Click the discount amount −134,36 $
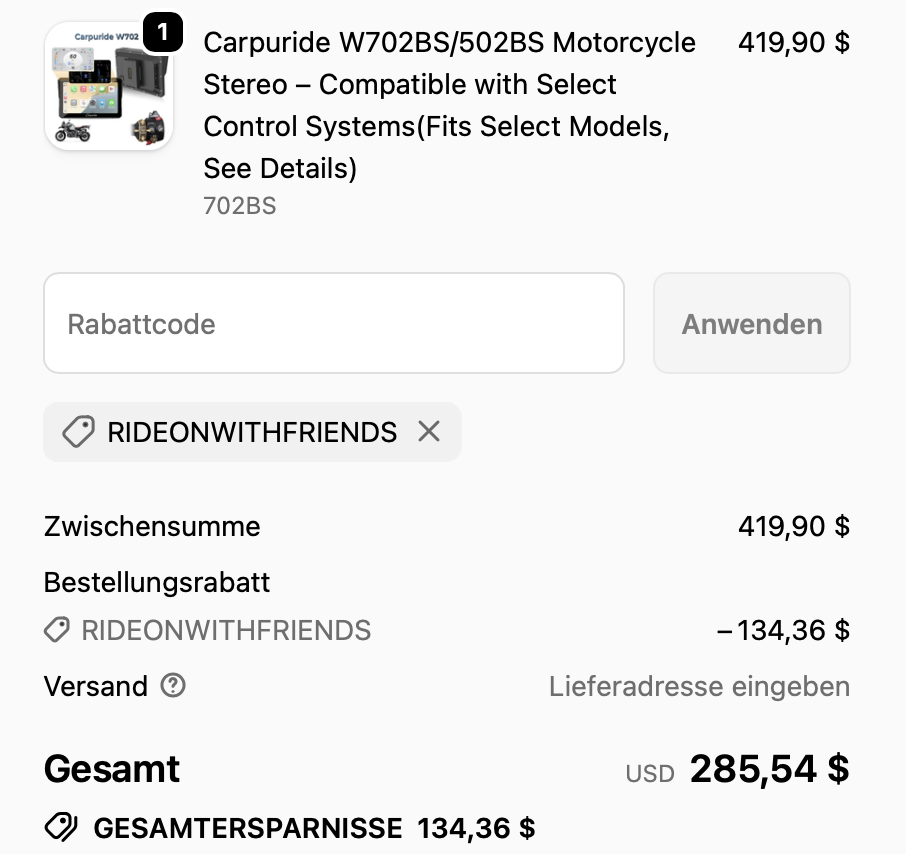 pyautogui.click(x=783, y=630)
